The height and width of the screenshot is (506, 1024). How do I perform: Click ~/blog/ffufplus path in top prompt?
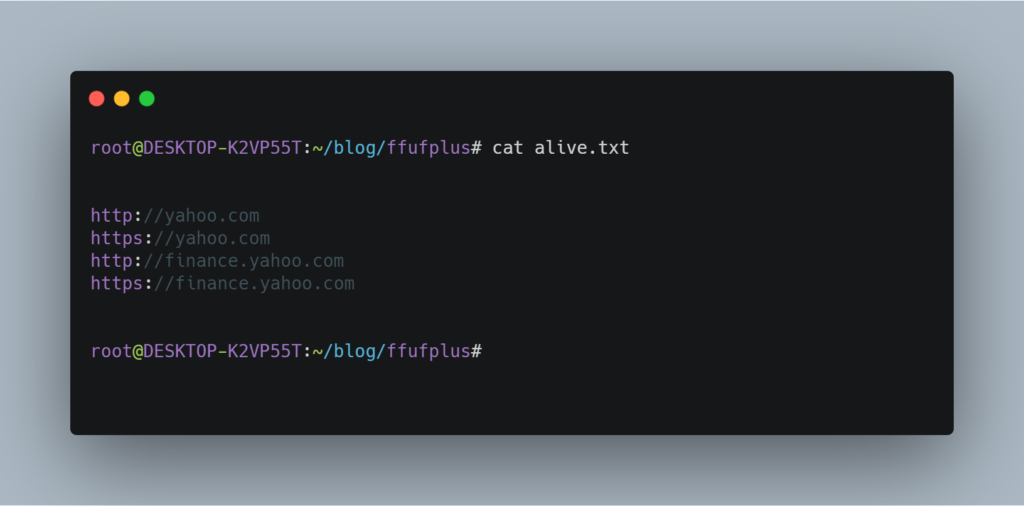[391, 148]
